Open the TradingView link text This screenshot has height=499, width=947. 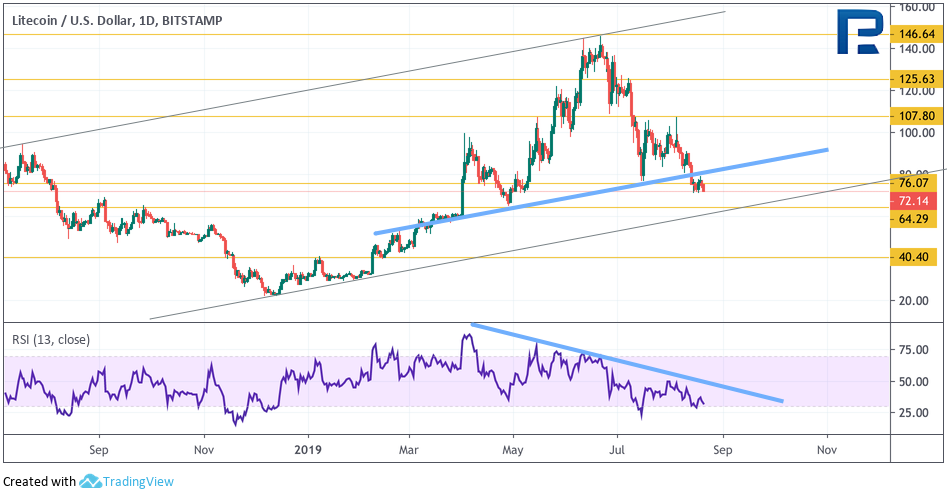[138, 481]
